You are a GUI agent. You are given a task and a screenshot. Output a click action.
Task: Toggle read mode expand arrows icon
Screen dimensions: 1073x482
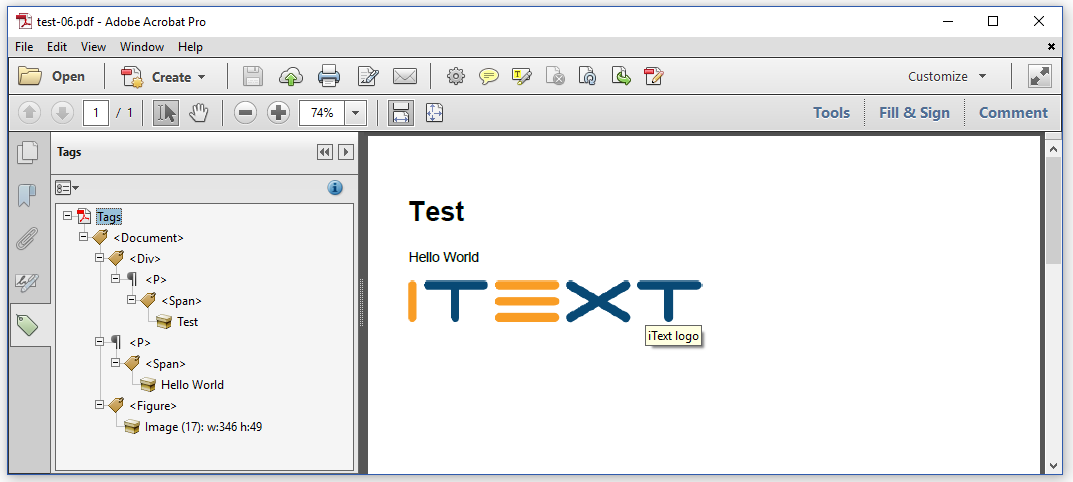(x=1040, y=77)
